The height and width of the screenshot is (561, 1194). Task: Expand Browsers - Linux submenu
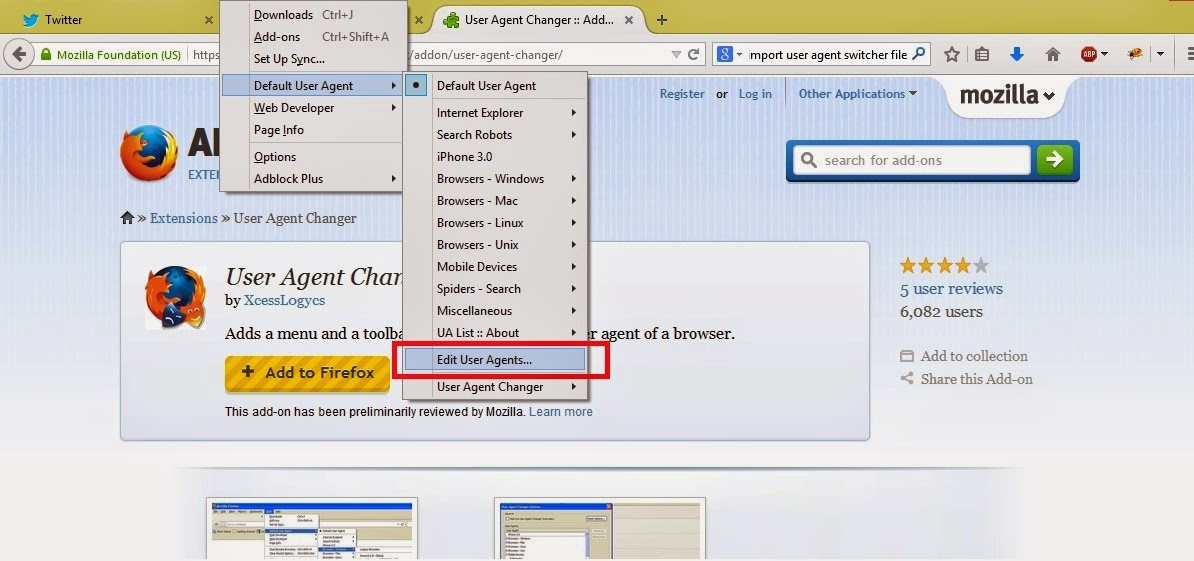495,223
